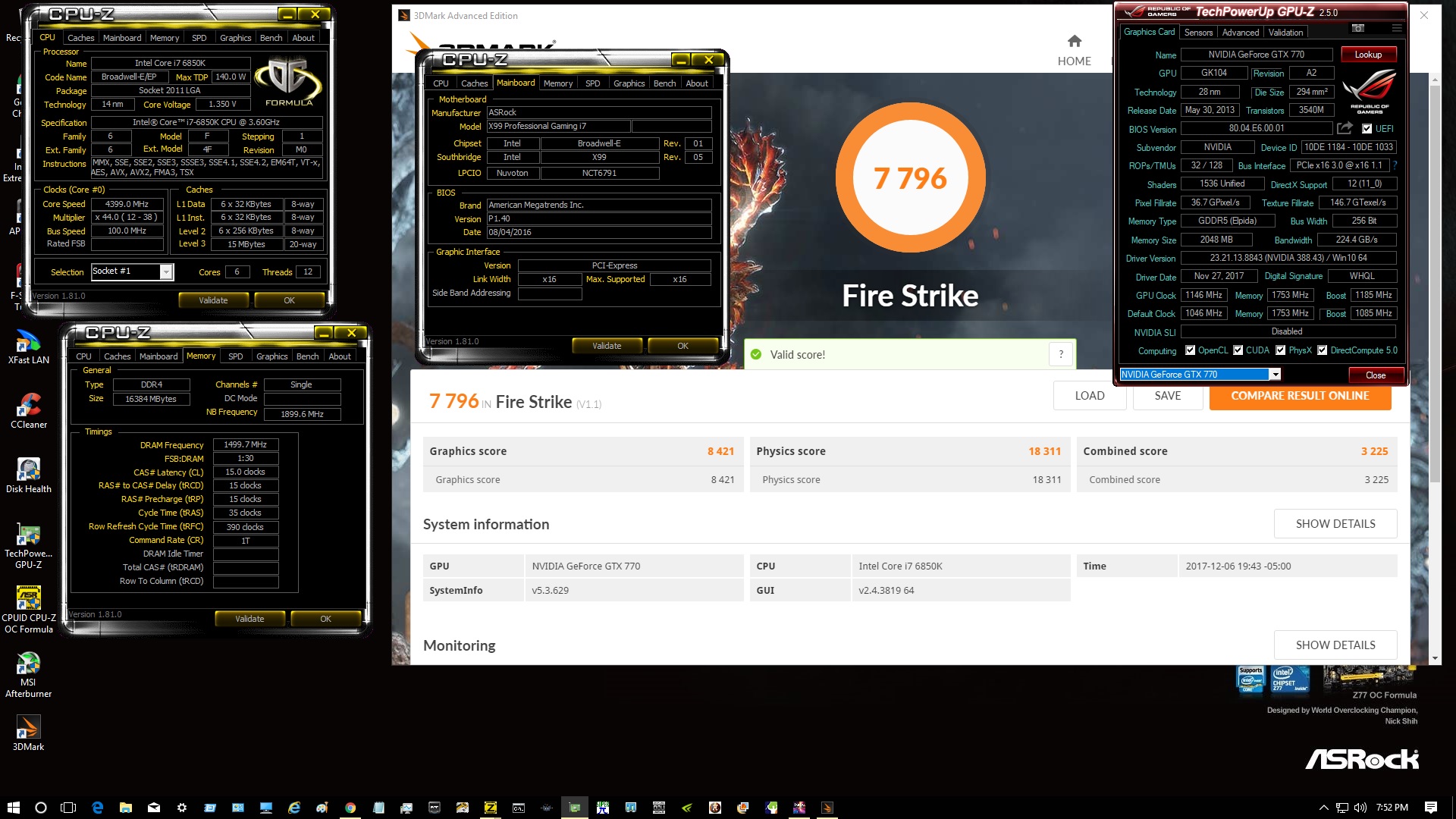Open Caches tab in CPU window
Screen dimensions: 1456x819
click(x=80, y=38)
